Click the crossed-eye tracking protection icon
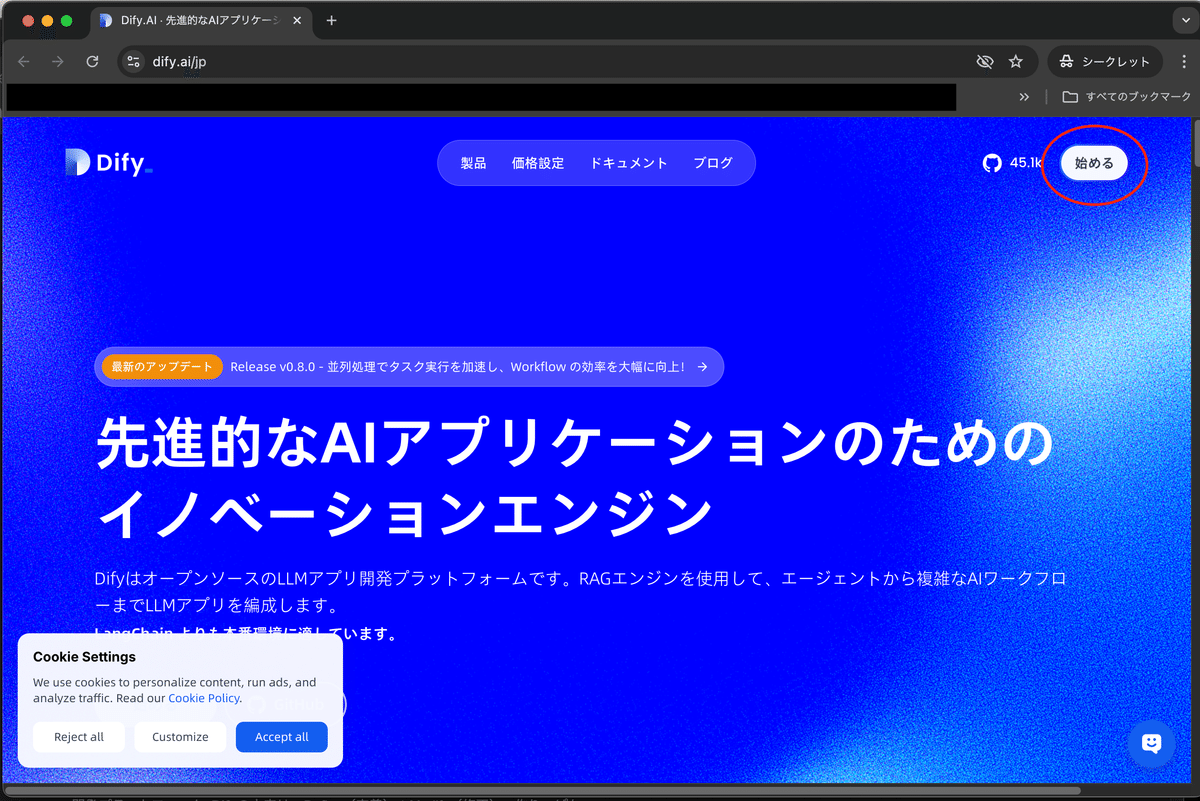The image size is (1200, 801). pyautogui.click(x=985, y=62)
